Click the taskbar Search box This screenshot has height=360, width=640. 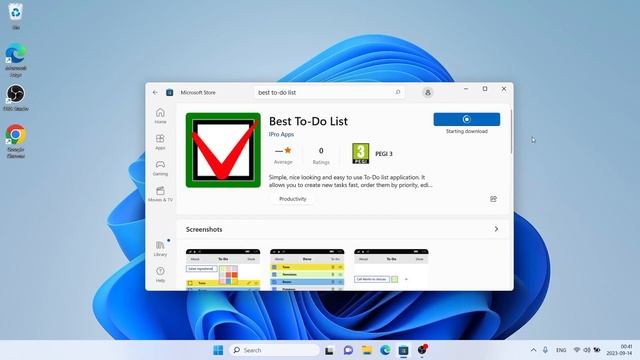click(274, 350)
